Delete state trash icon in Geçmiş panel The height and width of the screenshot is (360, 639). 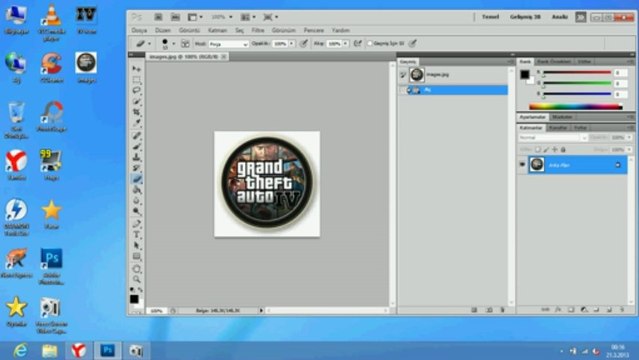point(502,310)
